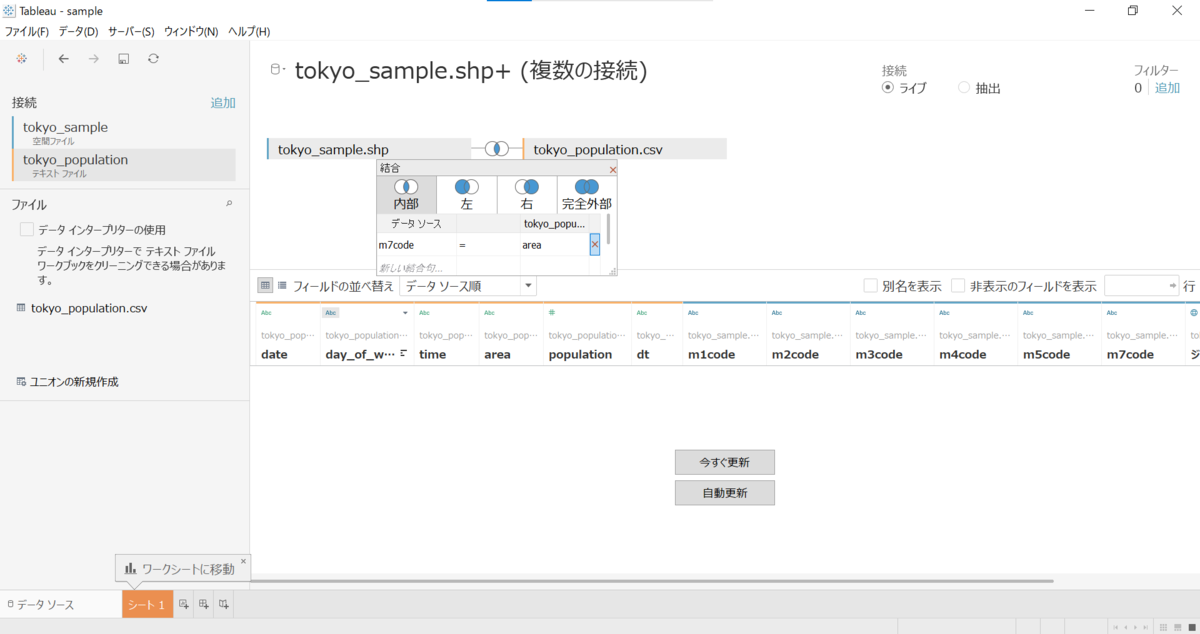Dismiss the ワークシートに移動 tooltip
This screenshot has width=1200, height=634.
243,561
